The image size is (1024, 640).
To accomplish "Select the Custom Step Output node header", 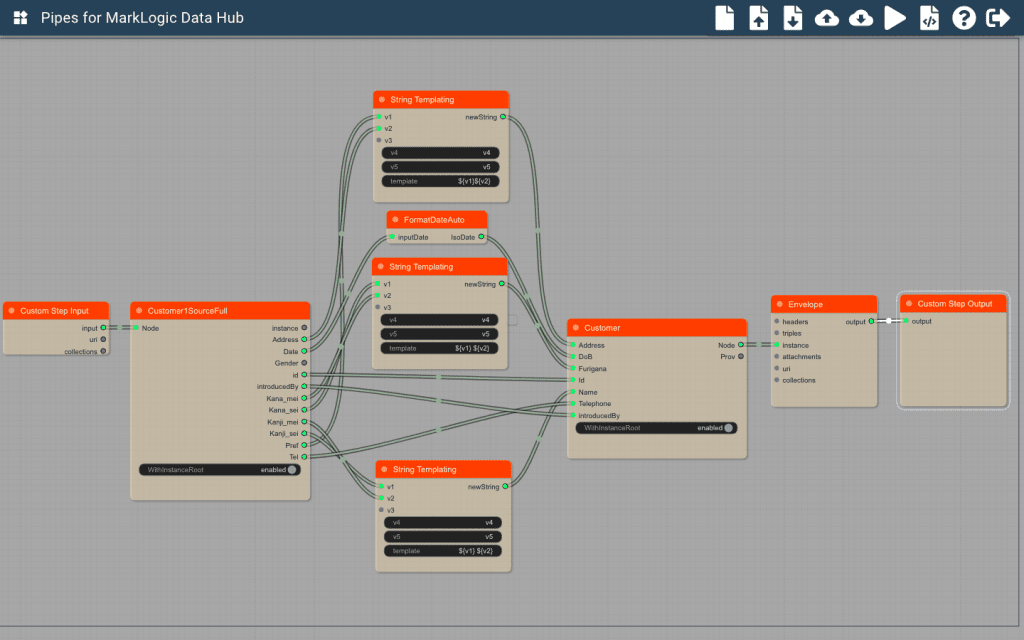I will point(955,304).
